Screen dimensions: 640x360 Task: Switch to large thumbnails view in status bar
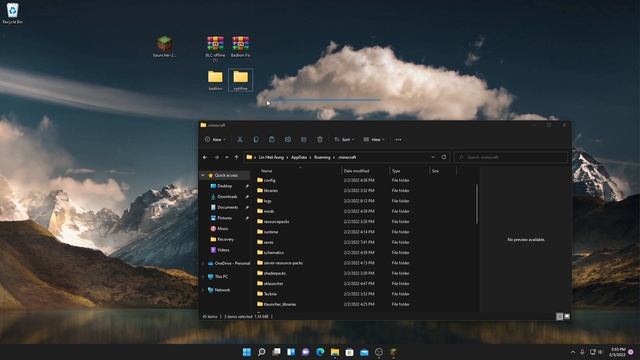pos(567,316)
